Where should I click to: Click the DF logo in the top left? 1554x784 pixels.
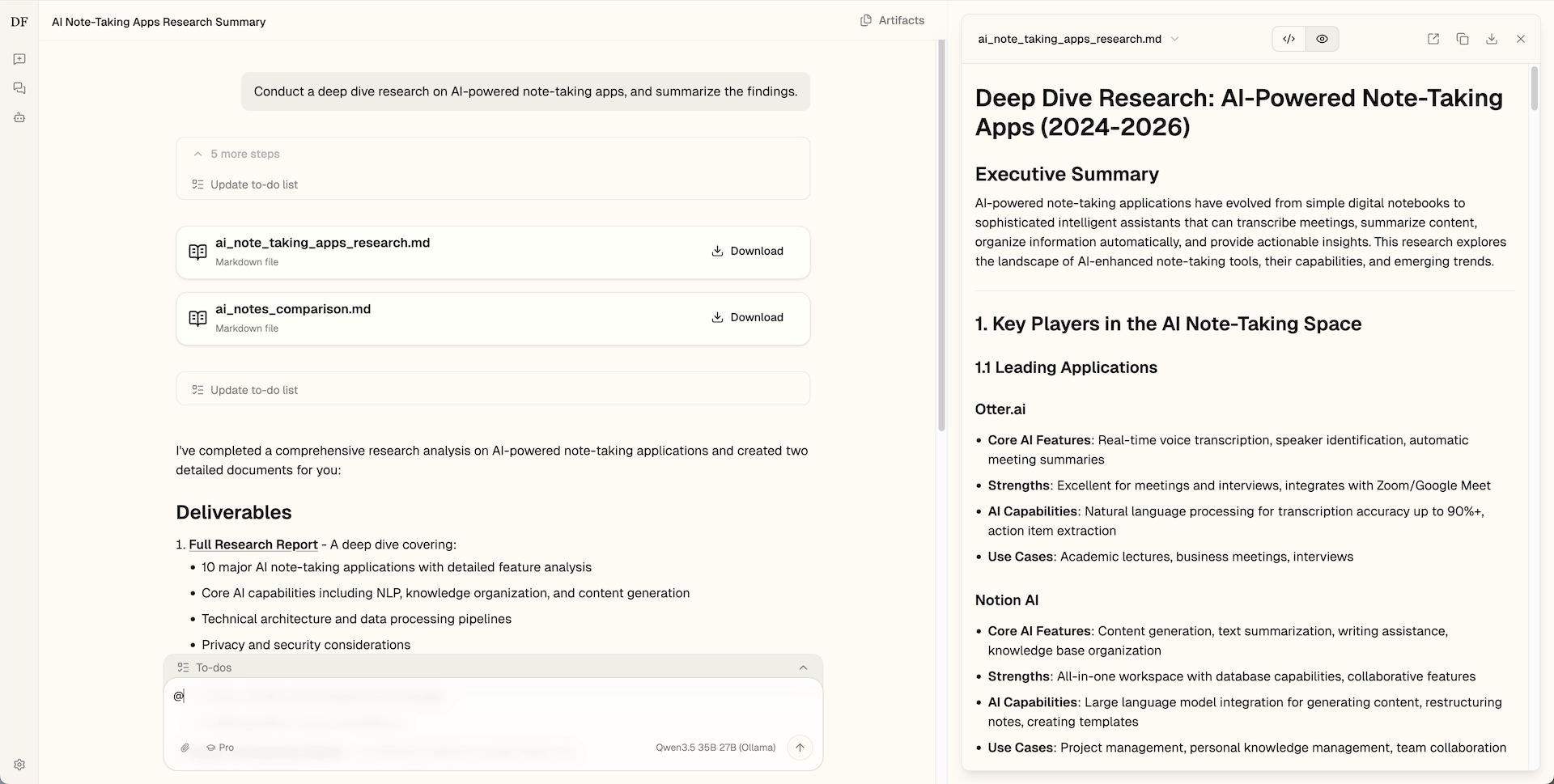(x=19, y=22)
